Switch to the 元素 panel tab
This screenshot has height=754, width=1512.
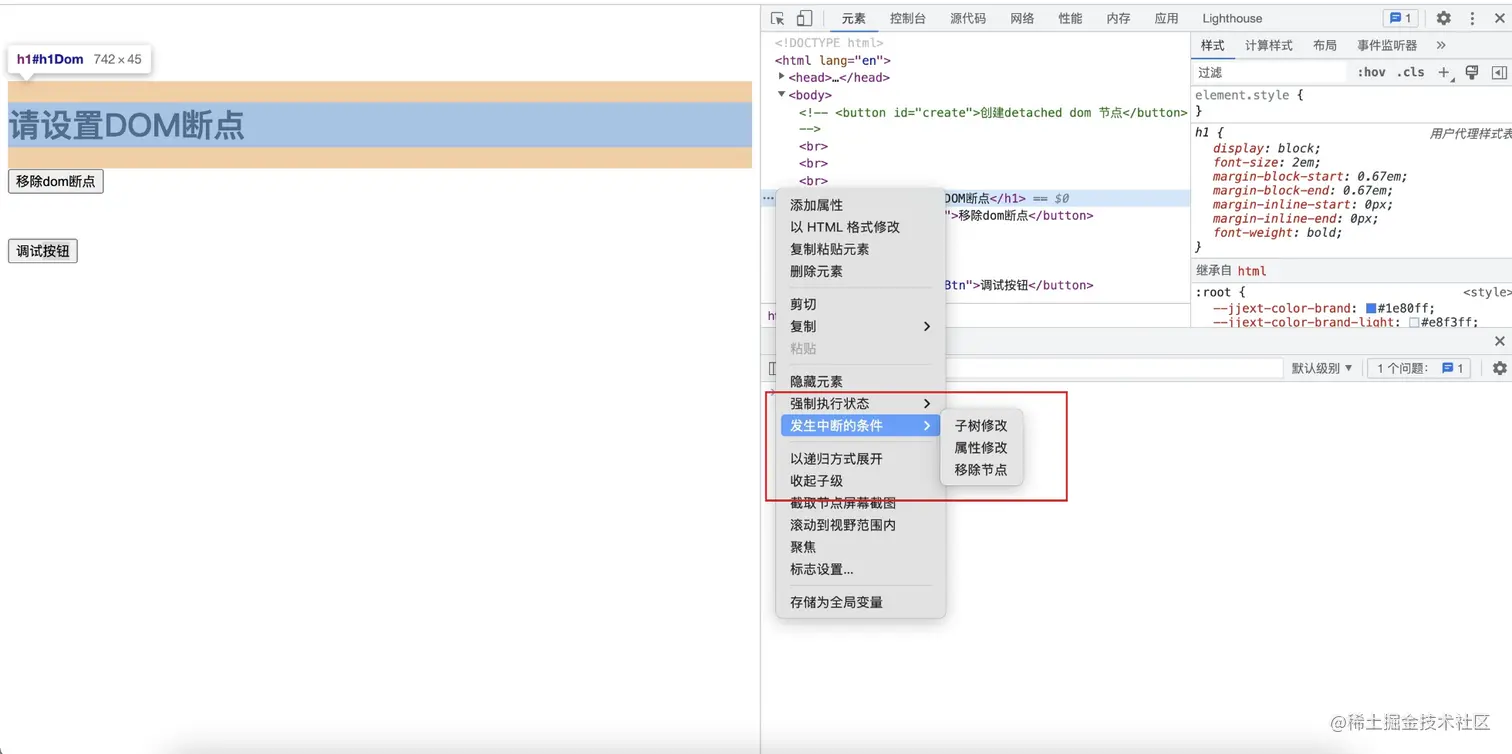853,18
